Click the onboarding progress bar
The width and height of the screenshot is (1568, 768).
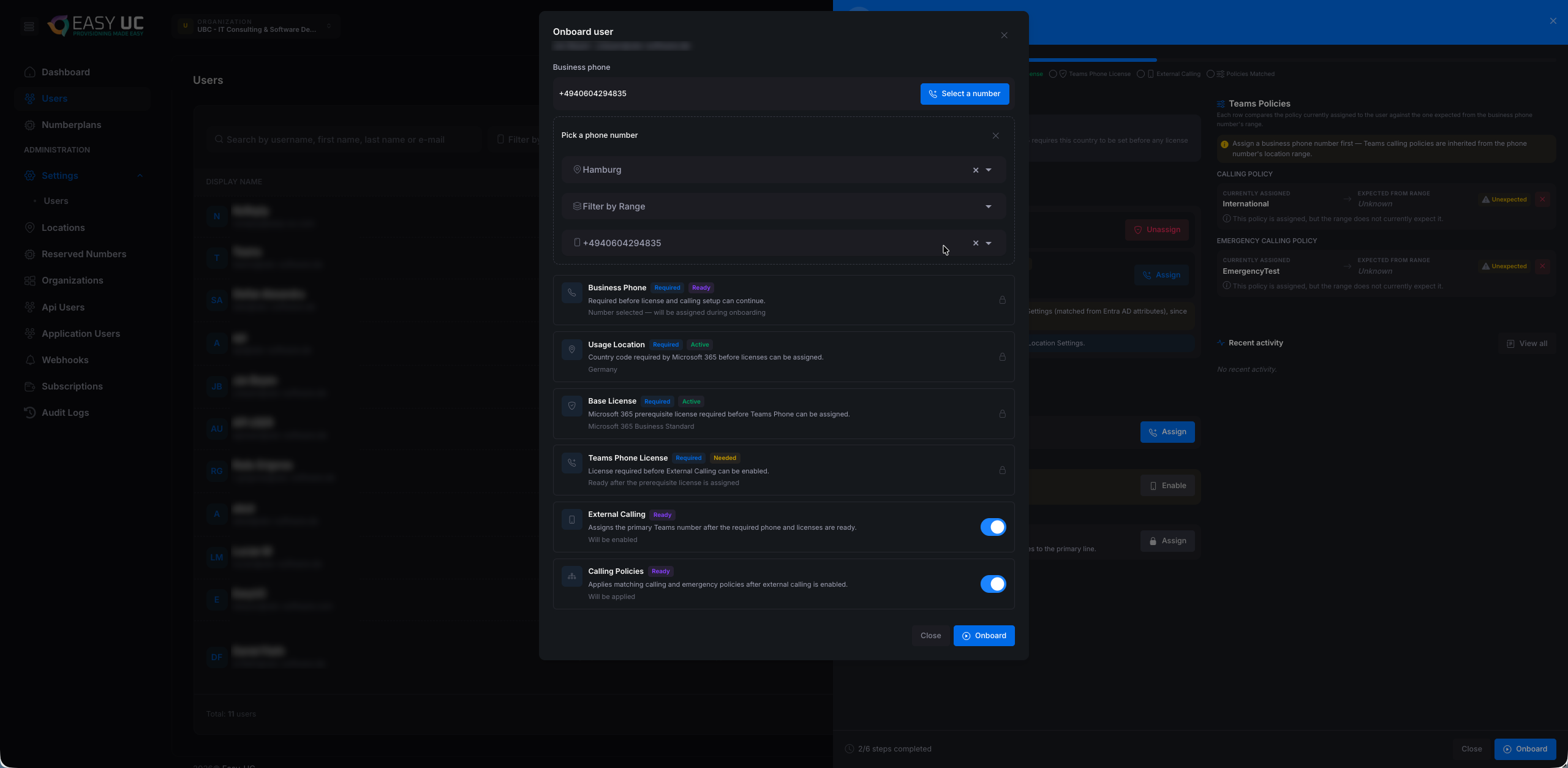(1292, 60)
